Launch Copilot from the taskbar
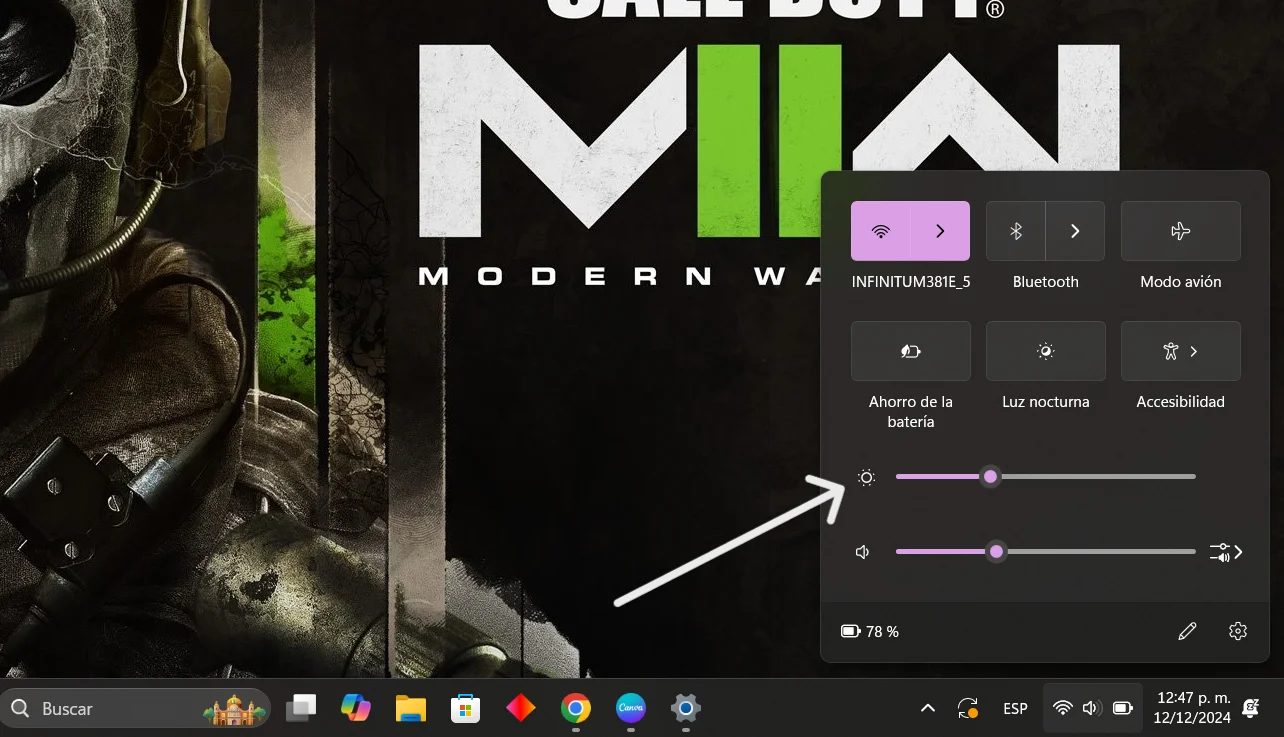 point(355,709)
